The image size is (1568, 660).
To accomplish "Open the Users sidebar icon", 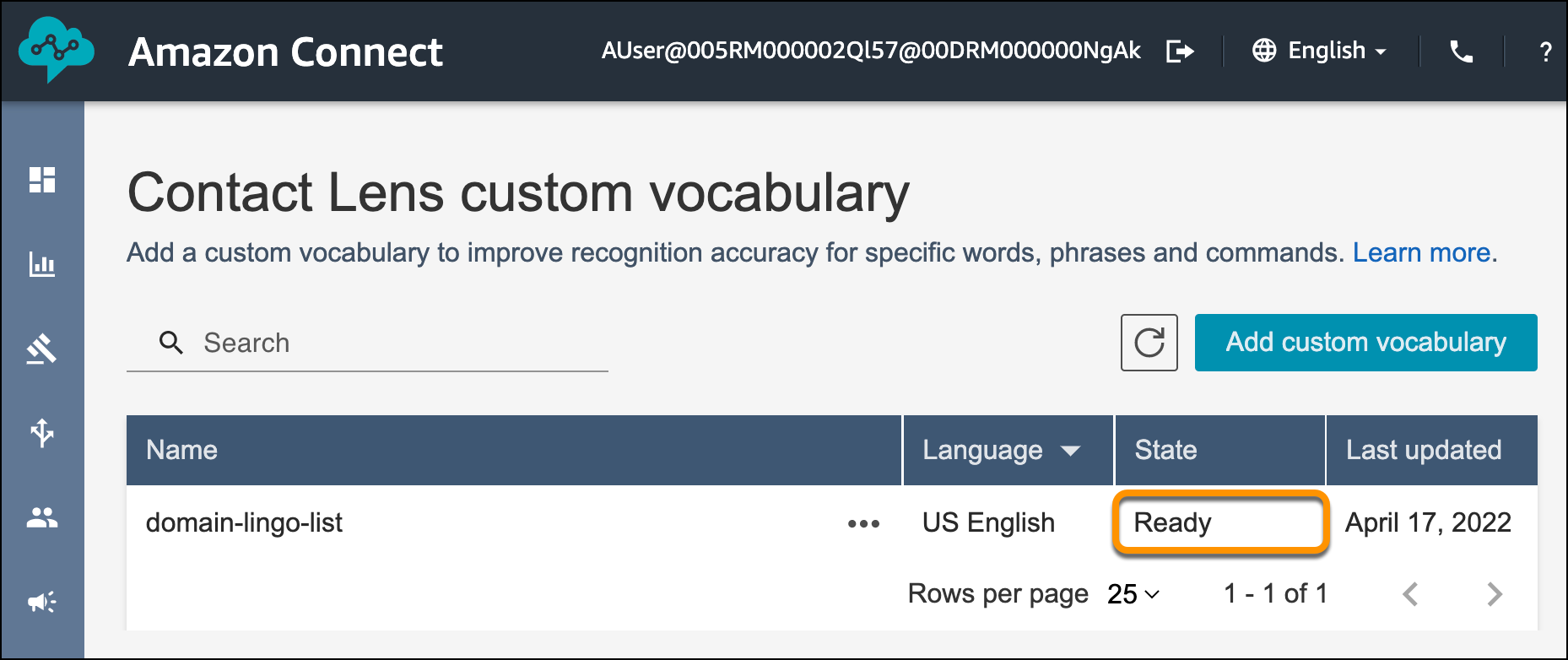I will (x=42, y=517).
